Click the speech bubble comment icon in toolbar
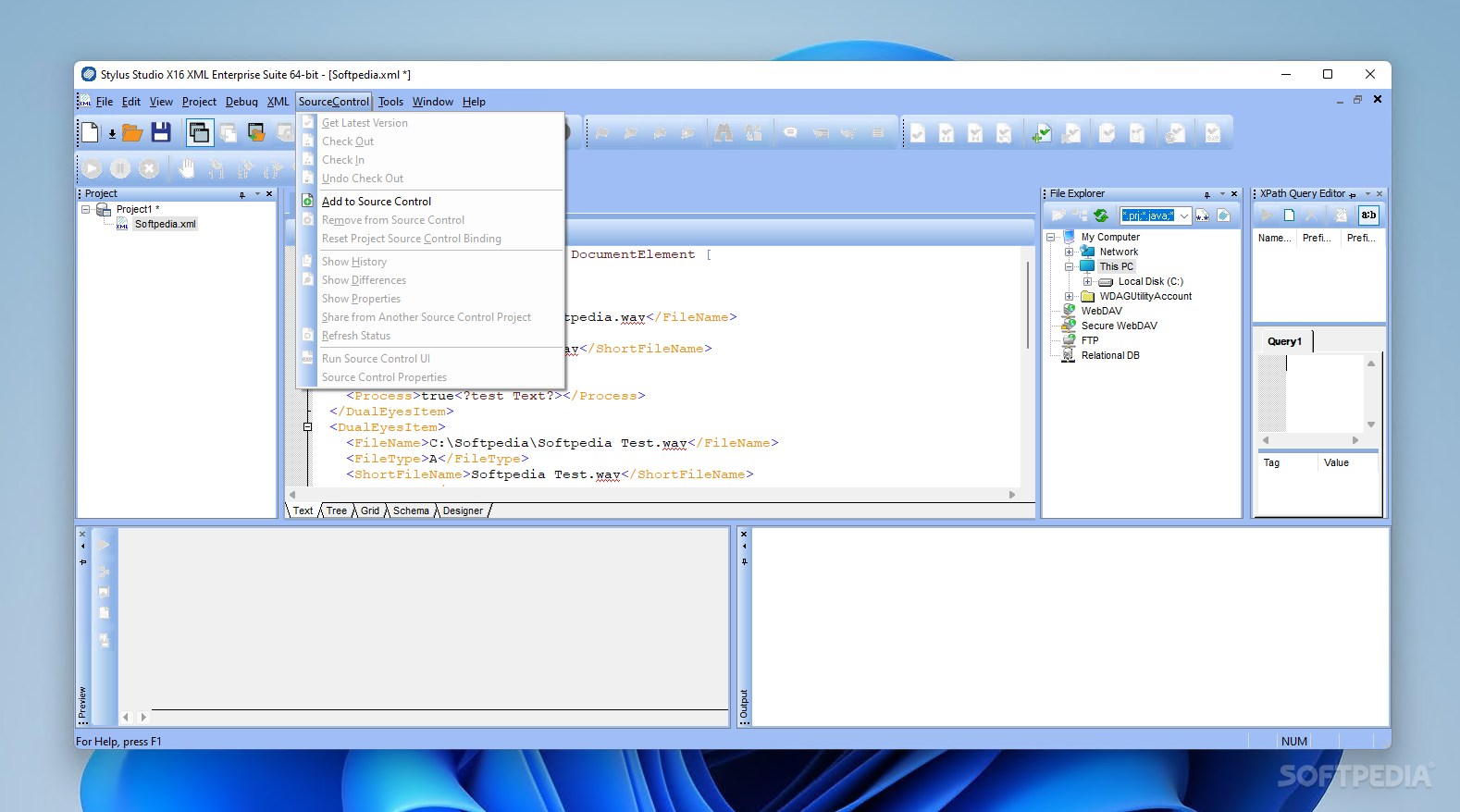The image size is (1460, 812). coord(790,133)
